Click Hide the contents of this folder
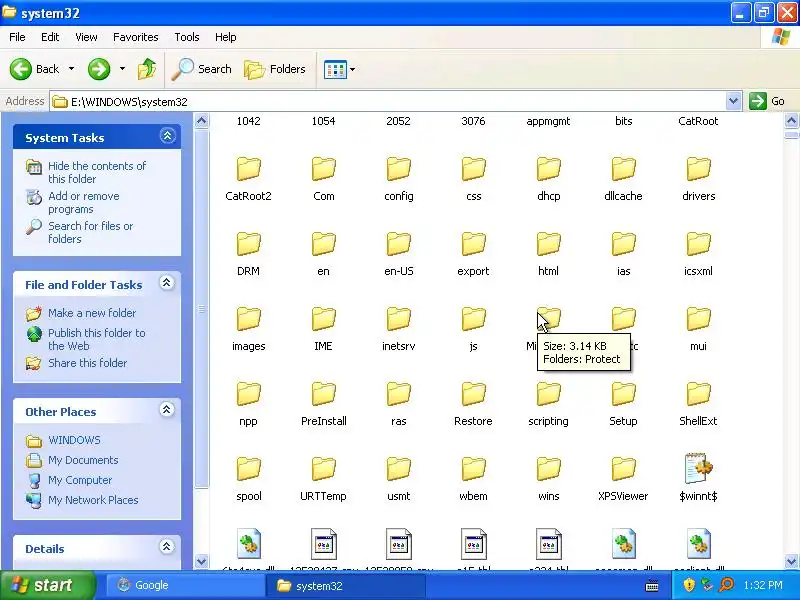Screen dimensions: 800x600 pyautogui.click(x=97, y=172)
